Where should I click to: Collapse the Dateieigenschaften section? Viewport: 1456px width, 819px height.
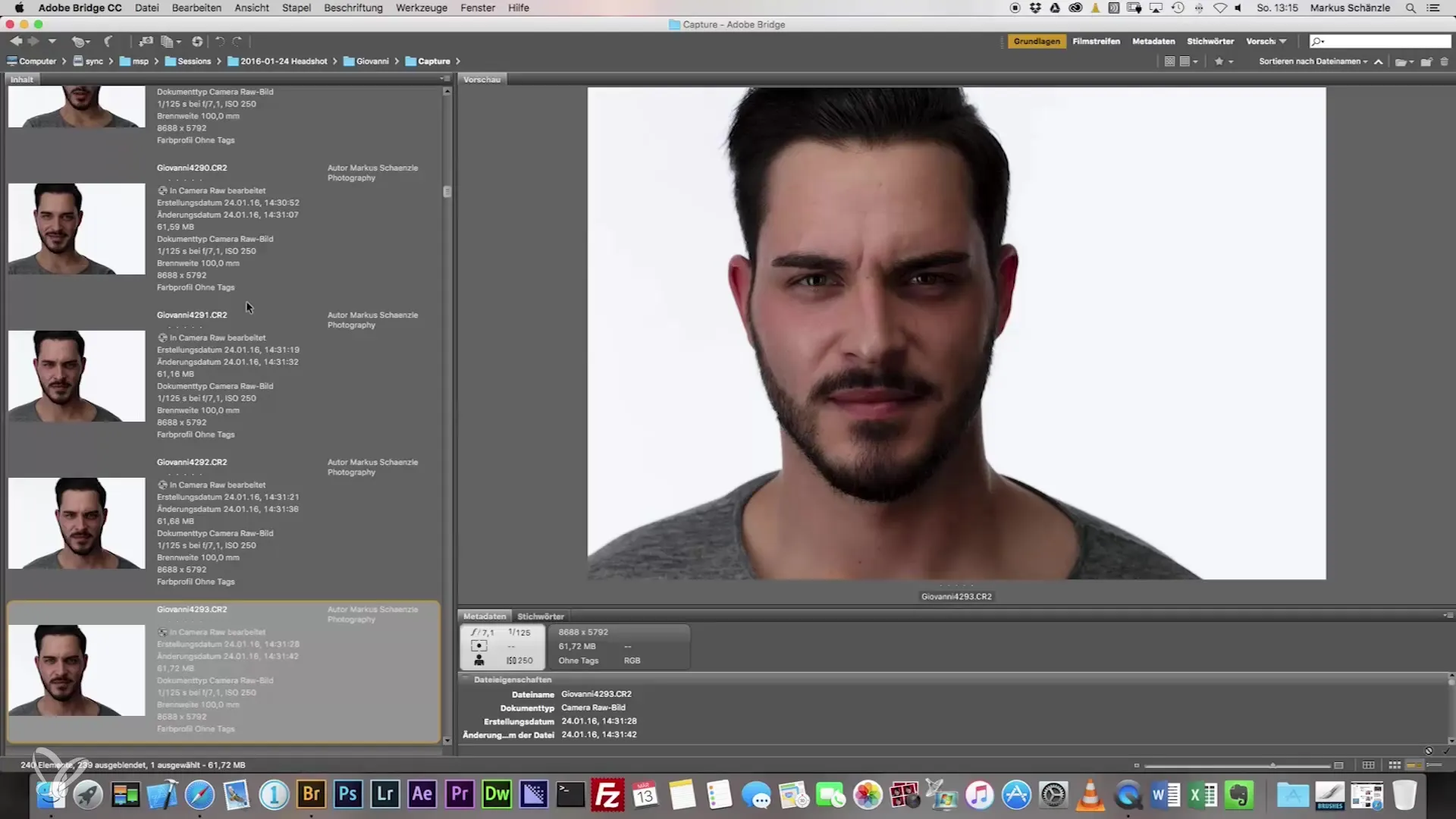pyautogui.click(x=466, y=679)
